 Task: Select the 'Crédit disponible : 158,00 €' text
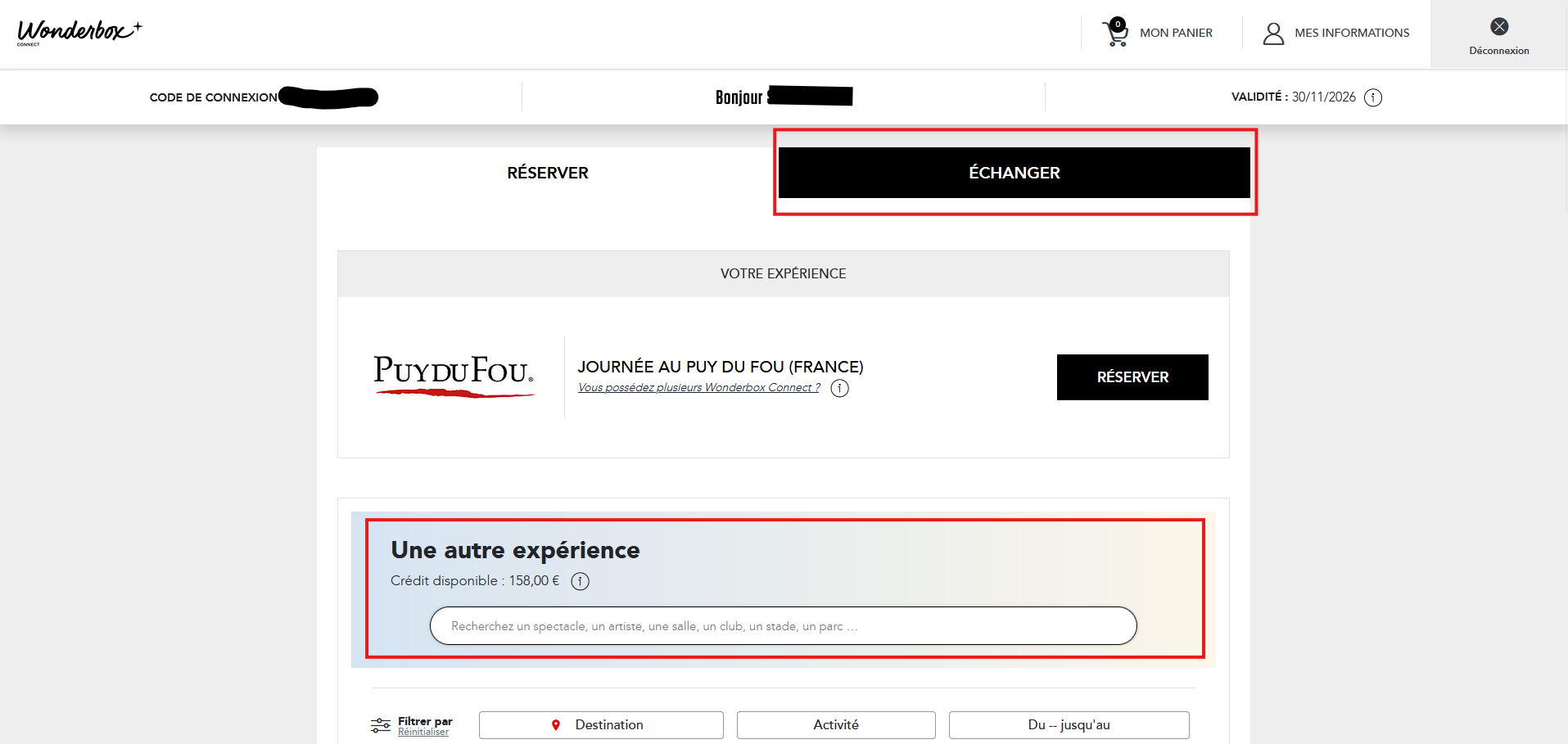click(x=475, y=580)
